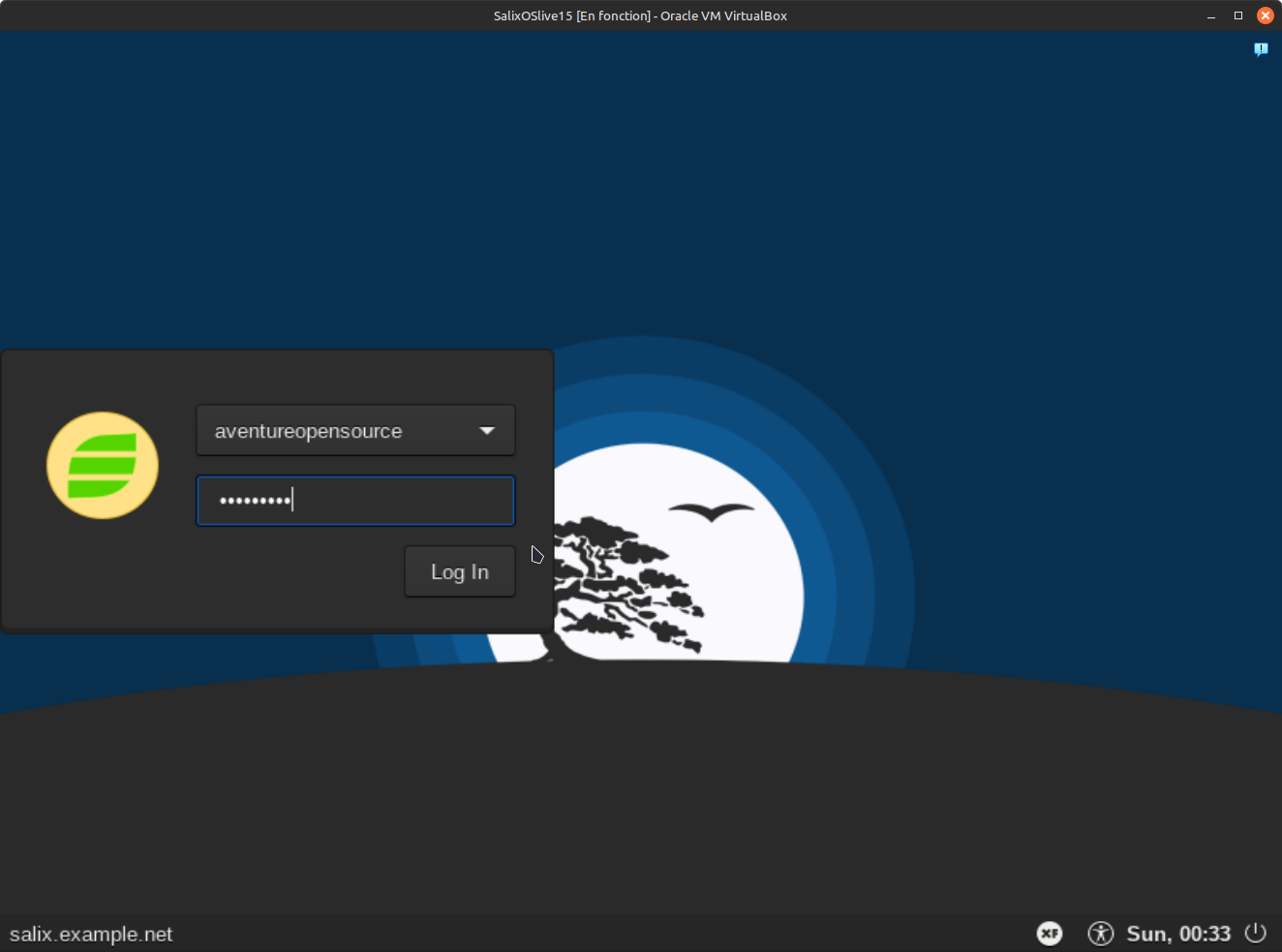
Task: Click the salix.example.net hostname label
Action: 91,935
